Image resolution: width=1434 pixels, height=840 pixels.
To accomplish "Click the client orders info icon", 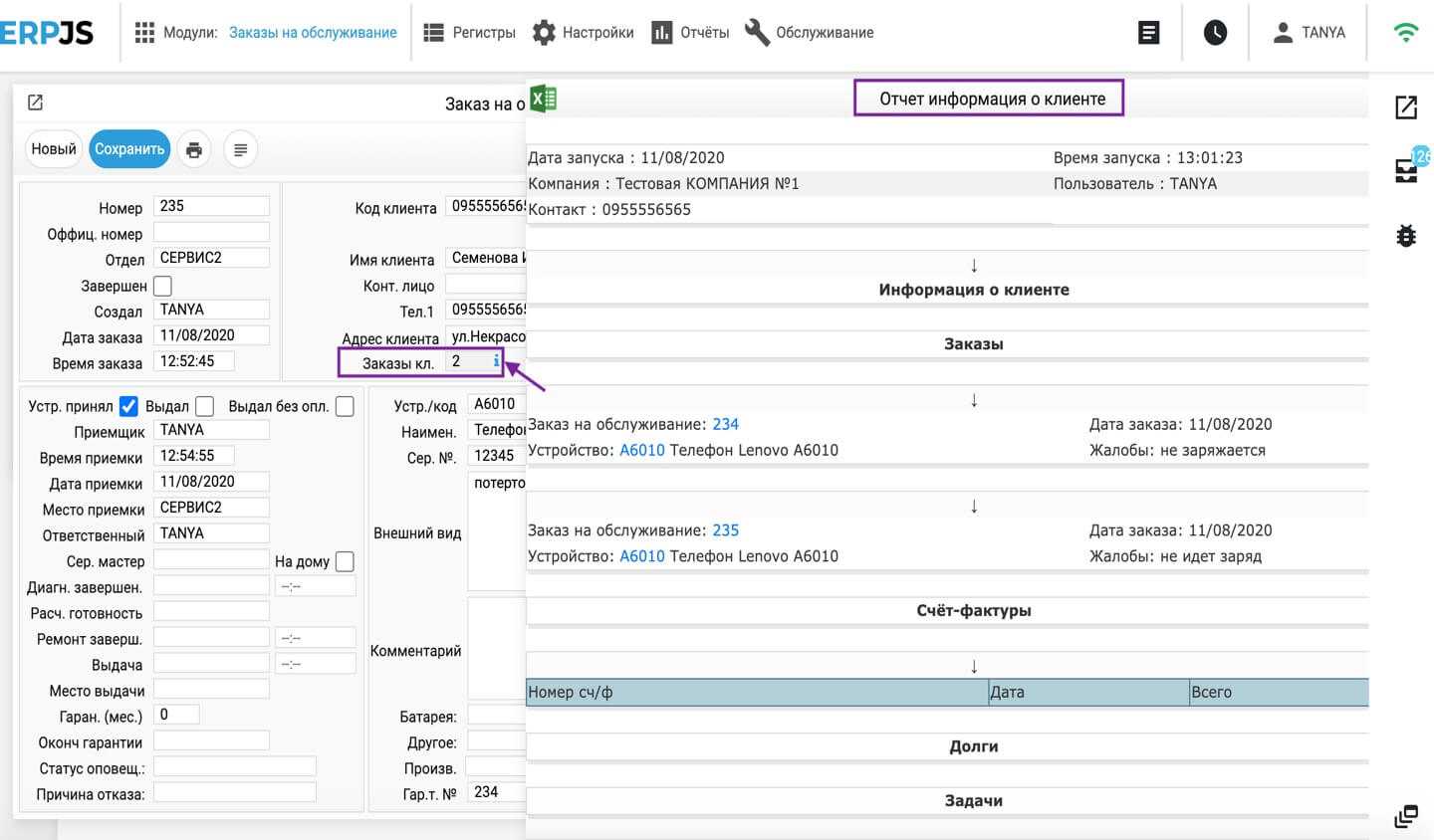I will tap(496, 361).
